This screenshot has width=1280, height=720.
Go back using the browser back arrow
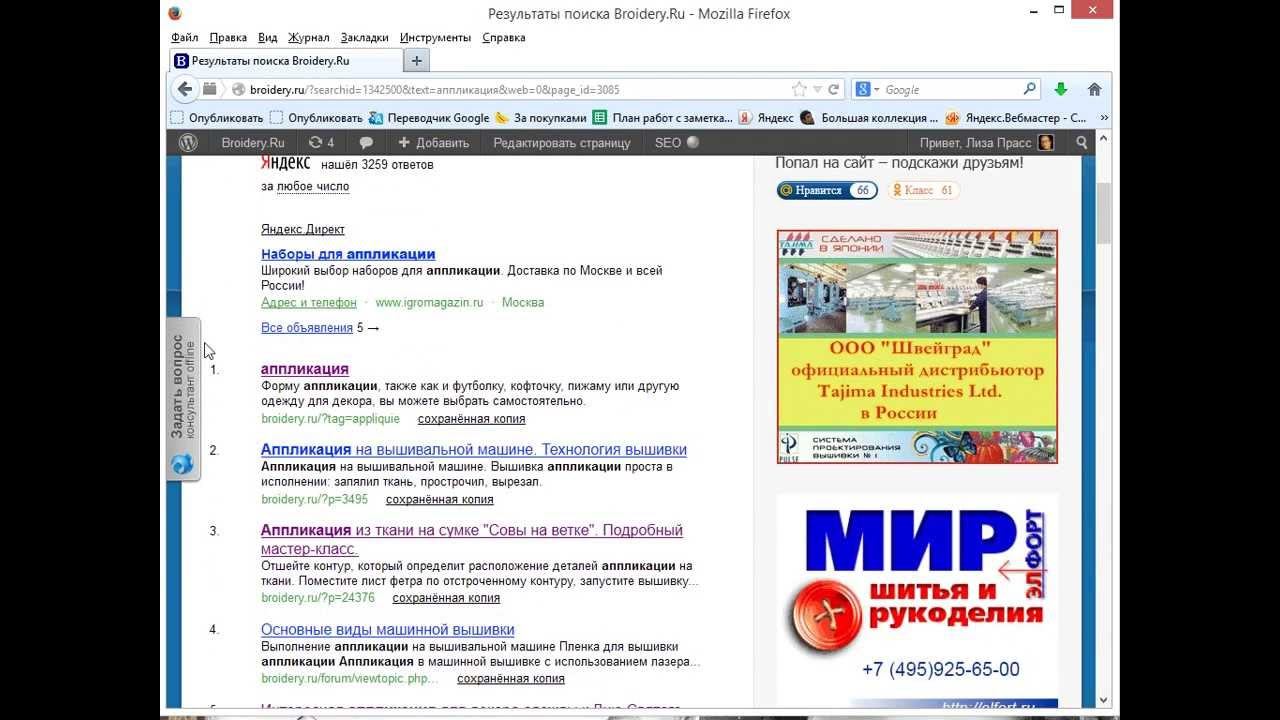coord(185,89)
